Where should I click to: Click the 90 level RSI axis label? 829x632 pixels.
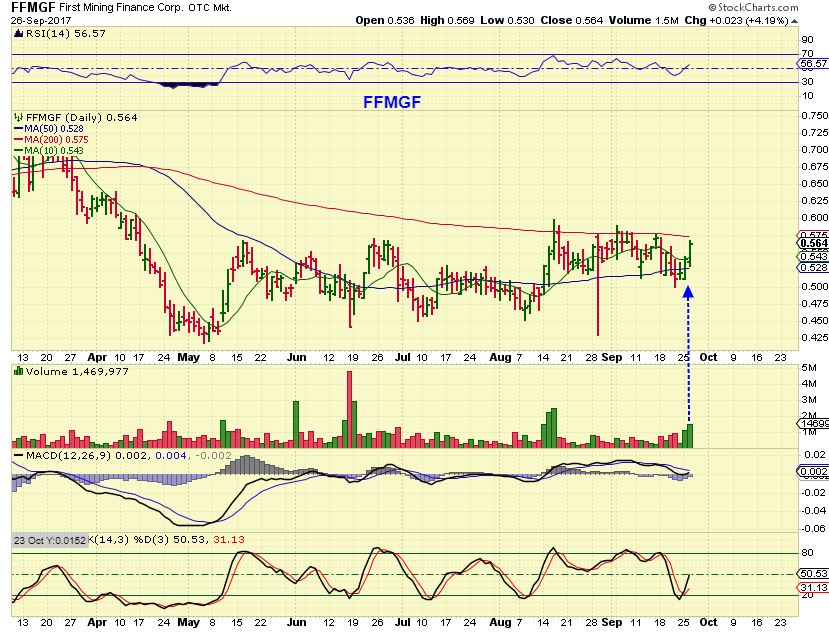[x=807, y=40]
